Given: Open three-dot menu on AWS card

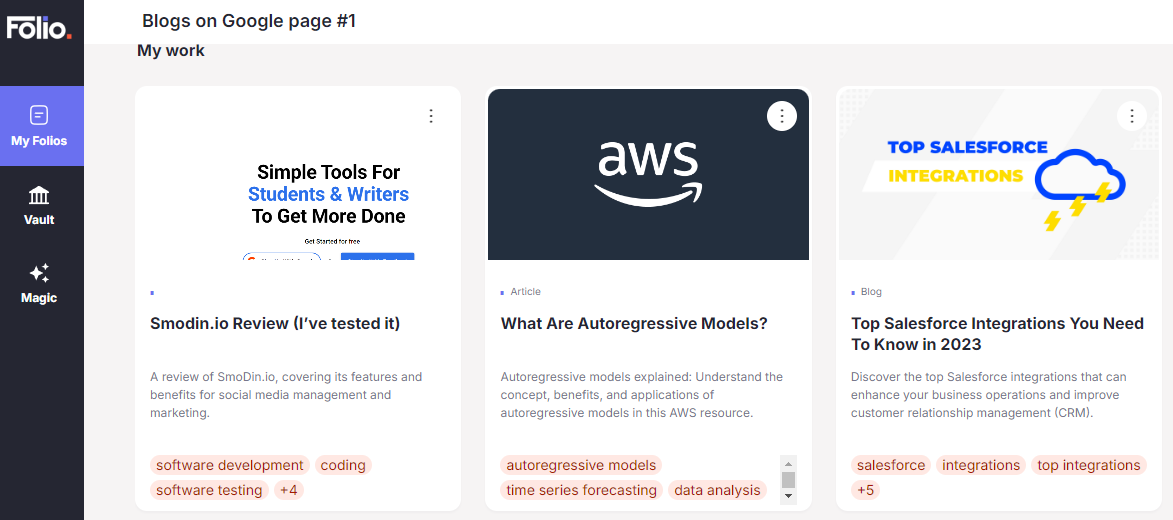Looking at the screenshot, I should [782, 116].
